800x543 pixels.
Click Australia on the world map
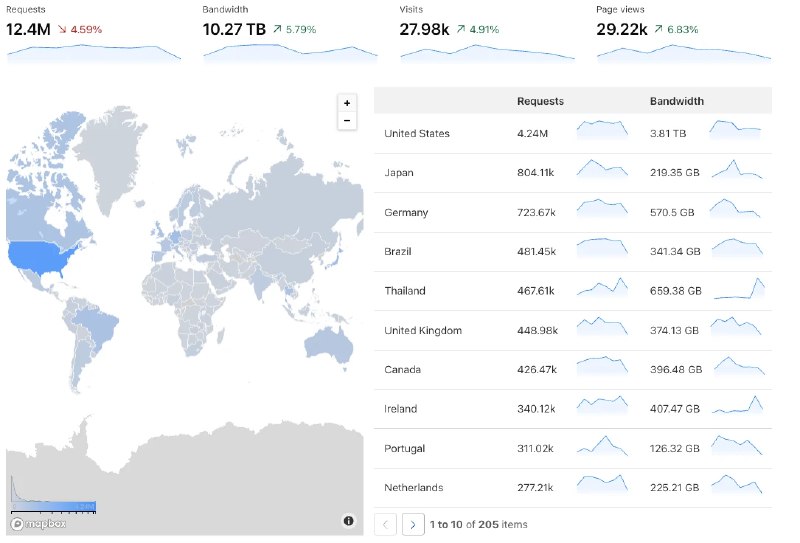(329, 343)
